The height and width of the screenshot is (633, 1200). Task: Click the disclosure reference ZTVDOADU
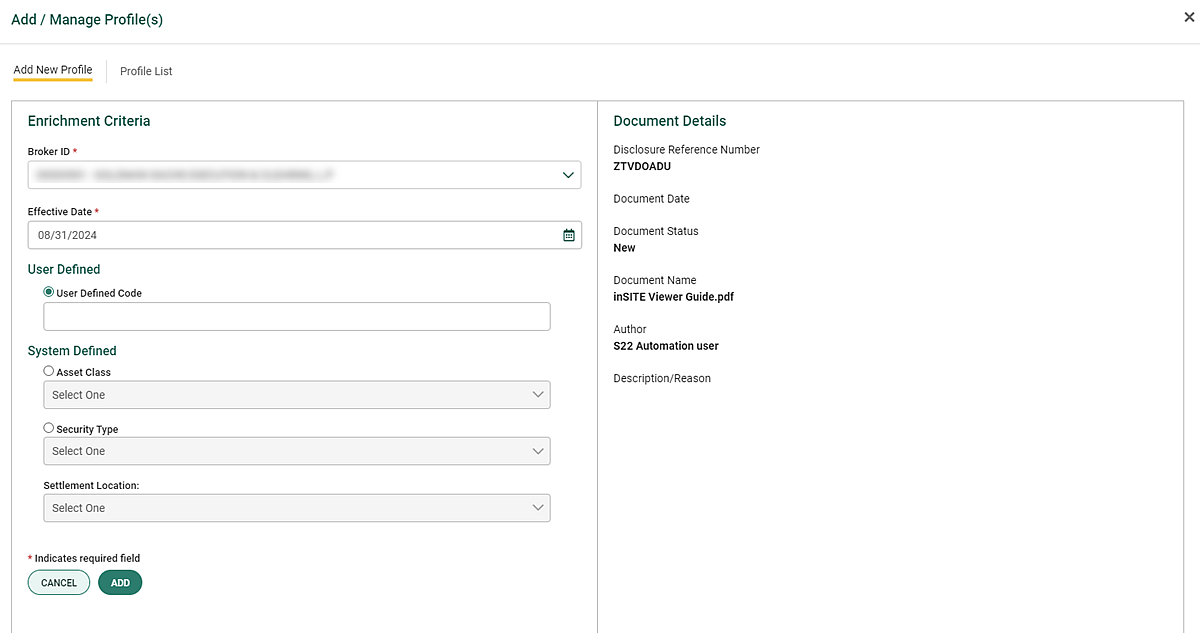tap(642, 167)
